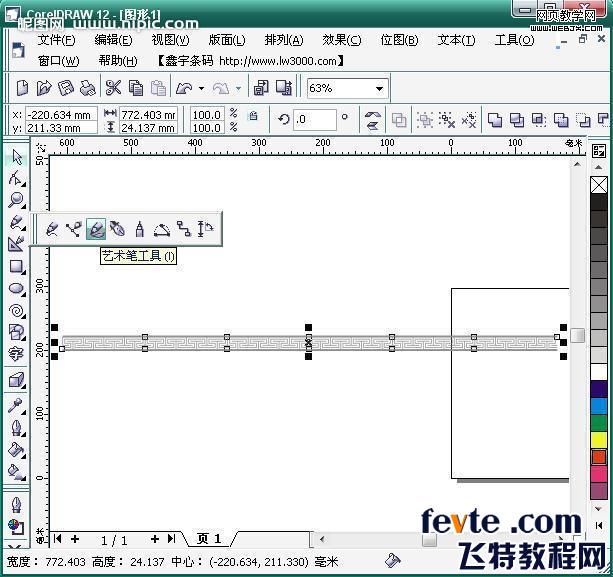Open the redo history dropdown arrow
This screenshot has height=577, width=613.
(x=238, y=88)
